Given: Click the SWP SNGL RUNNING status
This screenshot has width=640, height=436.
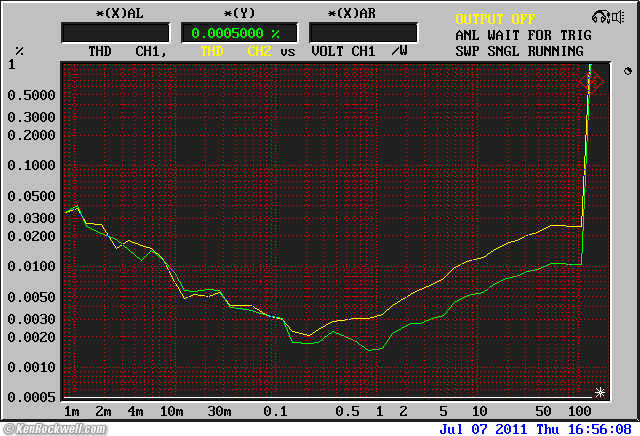Looking at the screenshot, I should pyautogui.click(x=519, y=51).
